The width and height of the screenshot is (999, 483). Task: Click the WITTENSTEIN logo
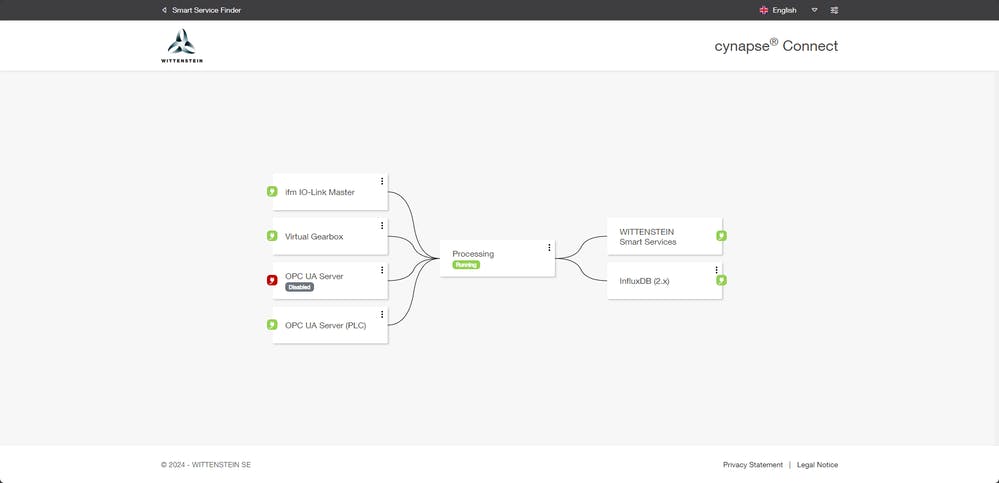pos(182,45)
